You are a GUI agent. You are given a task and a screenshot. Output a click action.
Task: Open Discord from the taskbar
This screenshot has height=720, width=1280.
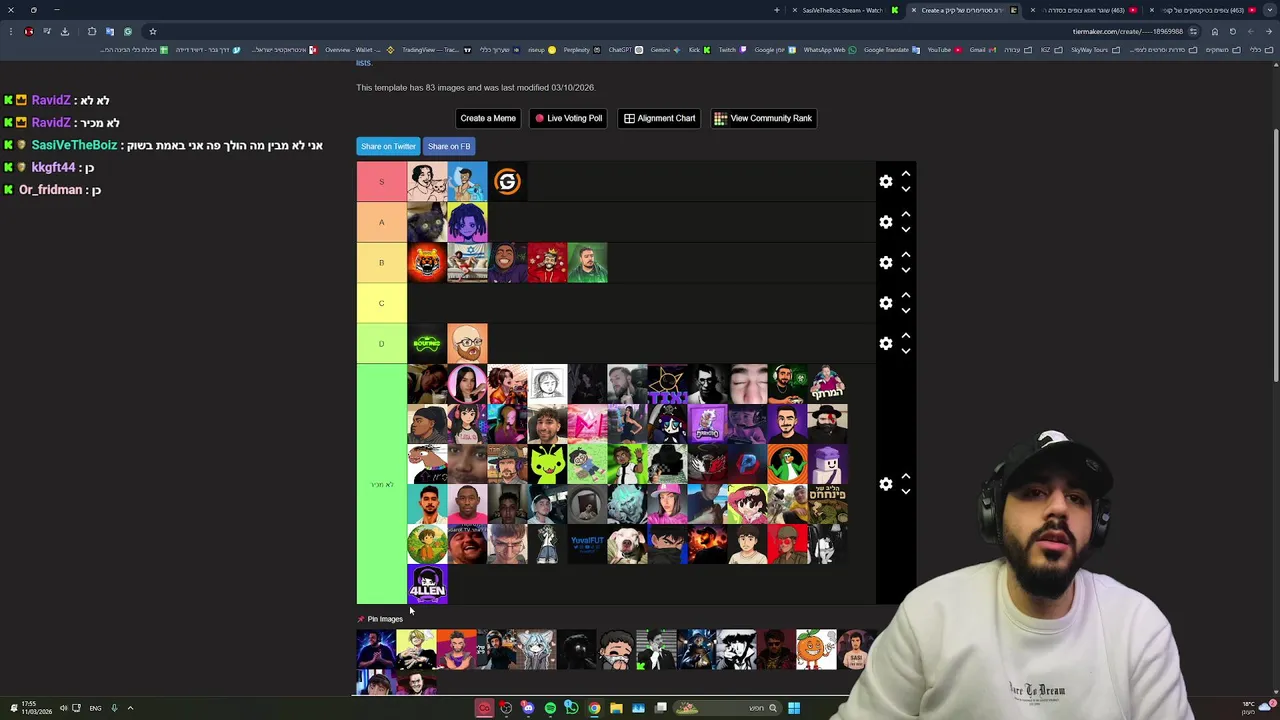click(x=528, y=708)
